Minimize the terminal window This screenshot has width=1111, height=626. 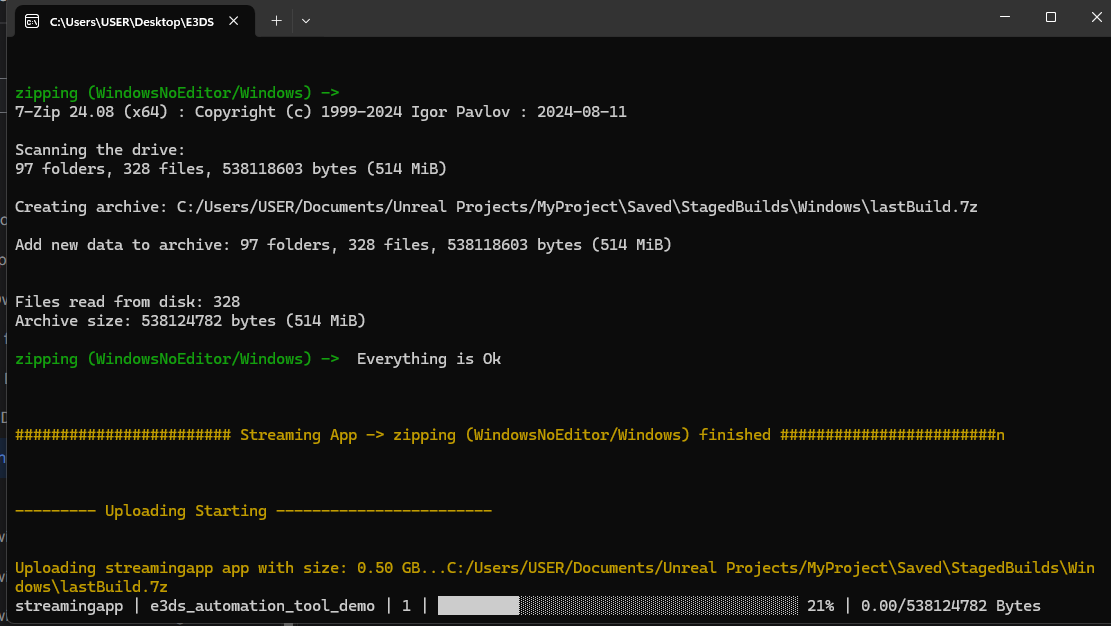pyautogui.click(x=1004, y=17)
